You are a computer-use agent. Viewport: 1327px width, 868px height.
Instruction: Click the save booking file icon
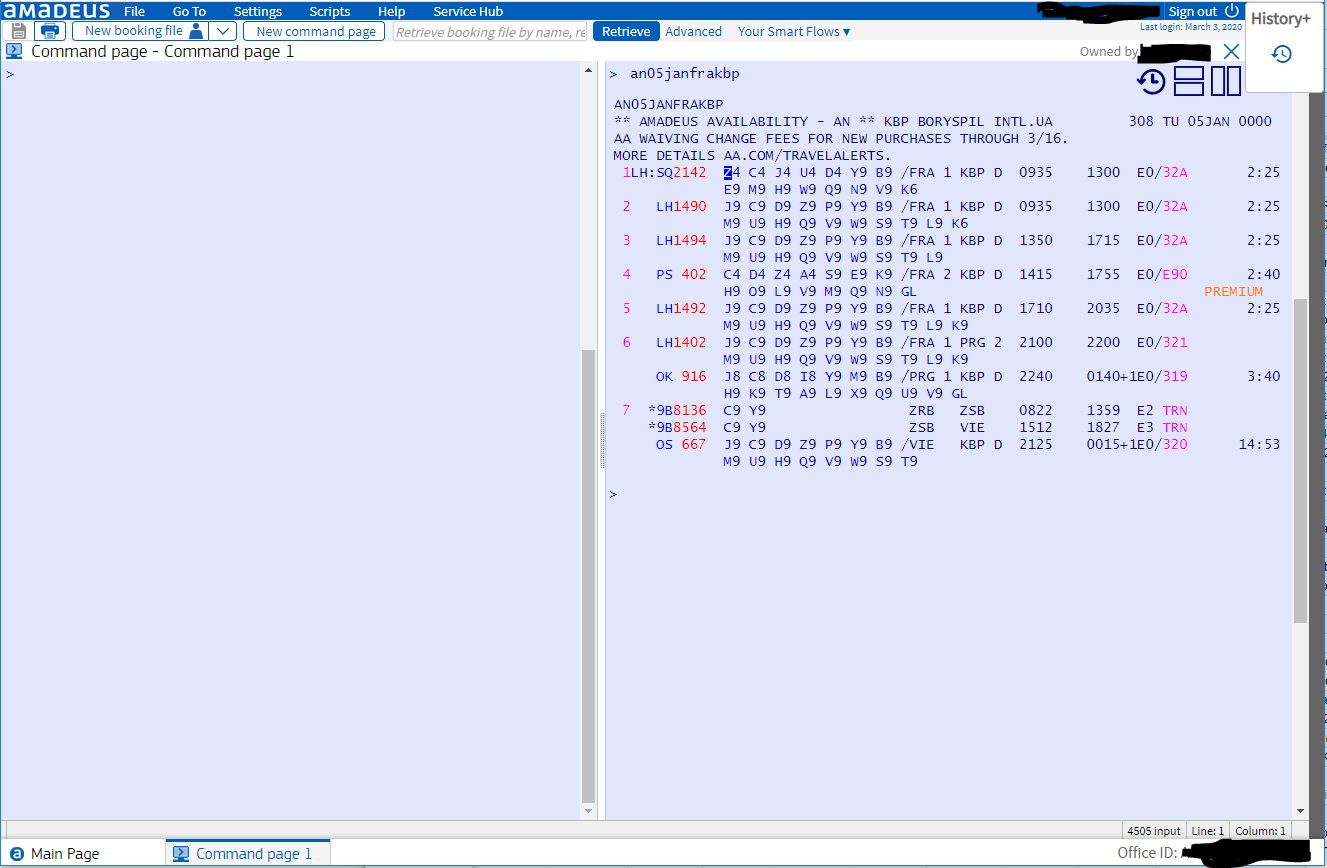(x=18, y=31)
